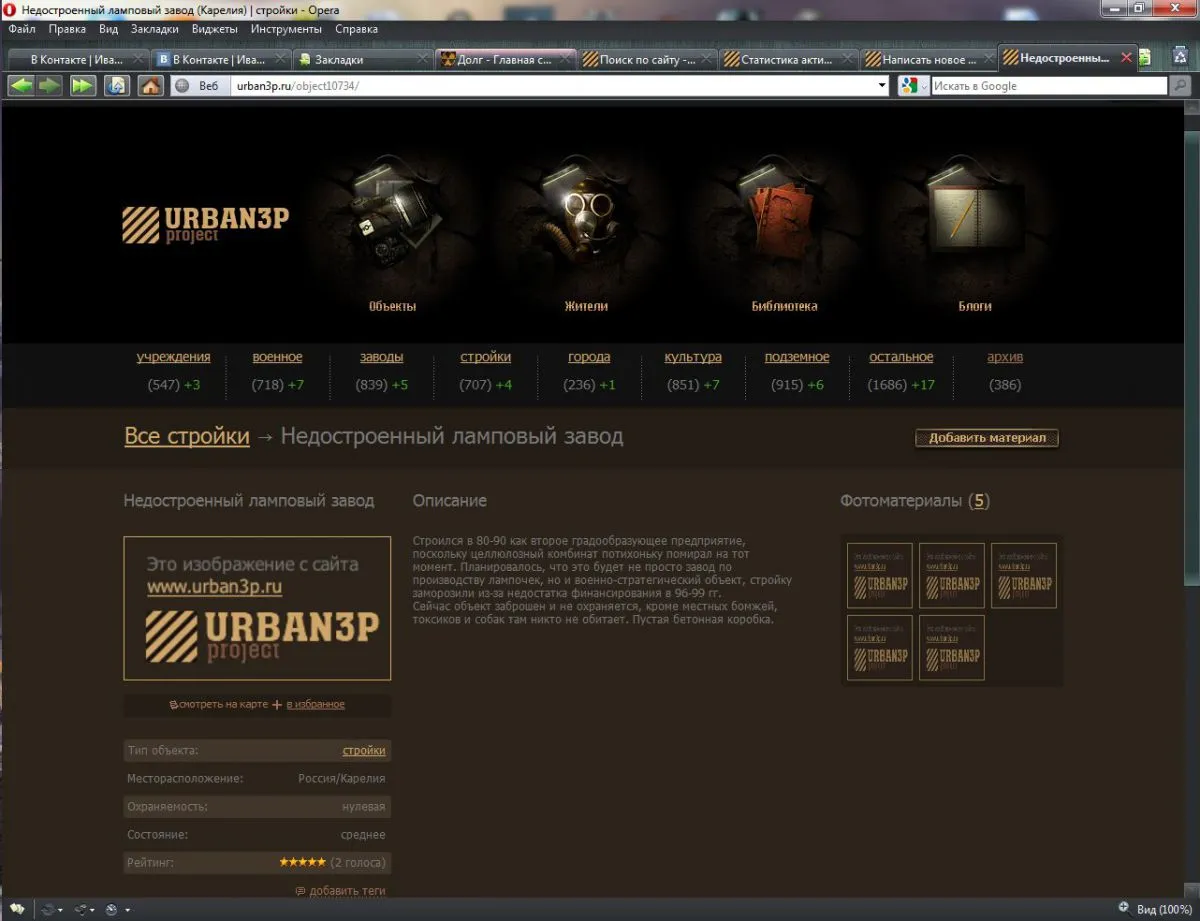Click the photo count (5) link
The width and height of the screenshot is (1200, 921).
click(x=980, y=501)
